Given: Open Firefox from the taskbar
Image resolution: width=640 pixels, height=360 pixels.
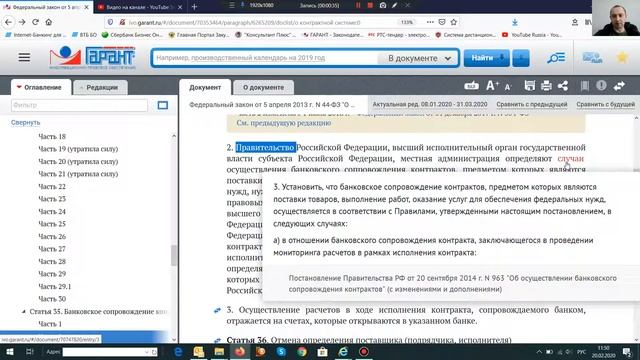Looking at the screenshot, I should click(240, 351).
